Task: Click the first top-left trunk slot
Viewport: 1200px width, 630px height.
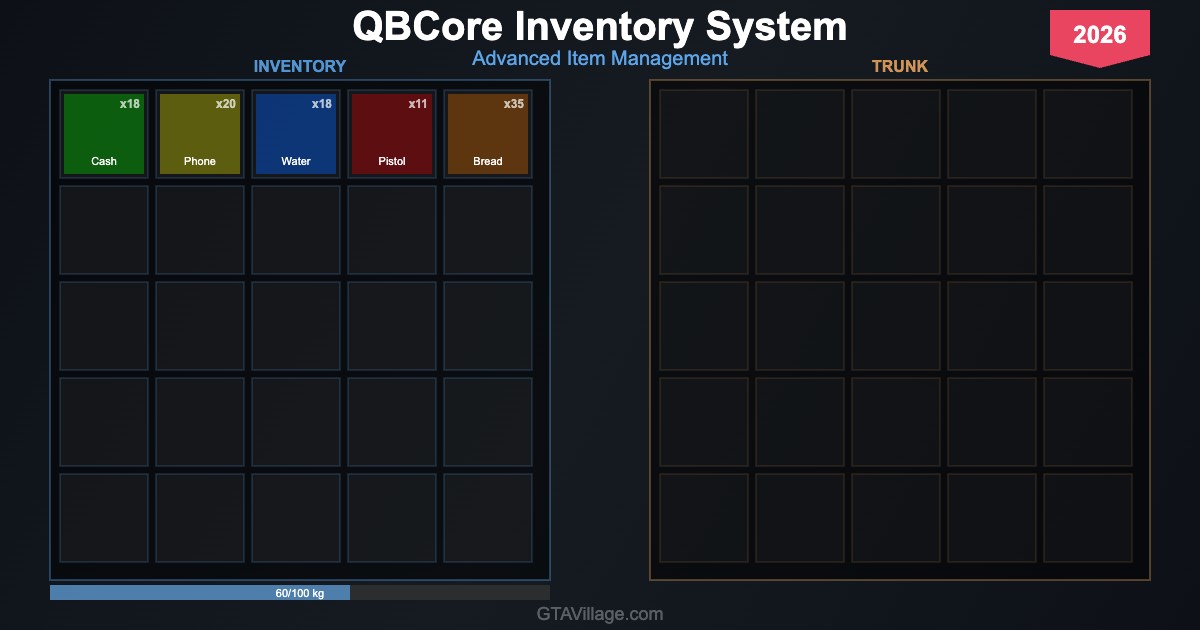Action: click(x=704, y=134)
